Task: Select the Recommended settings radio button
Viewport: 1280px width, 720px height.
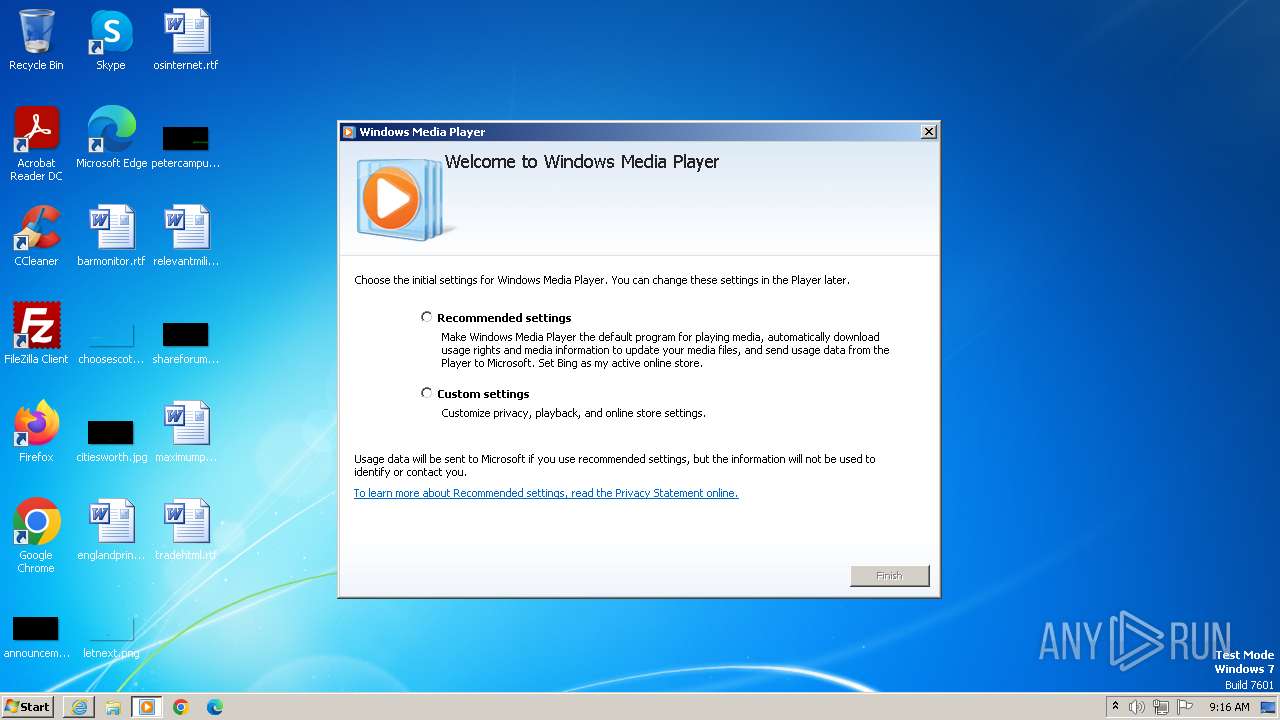Action: [x=427, y=317]
